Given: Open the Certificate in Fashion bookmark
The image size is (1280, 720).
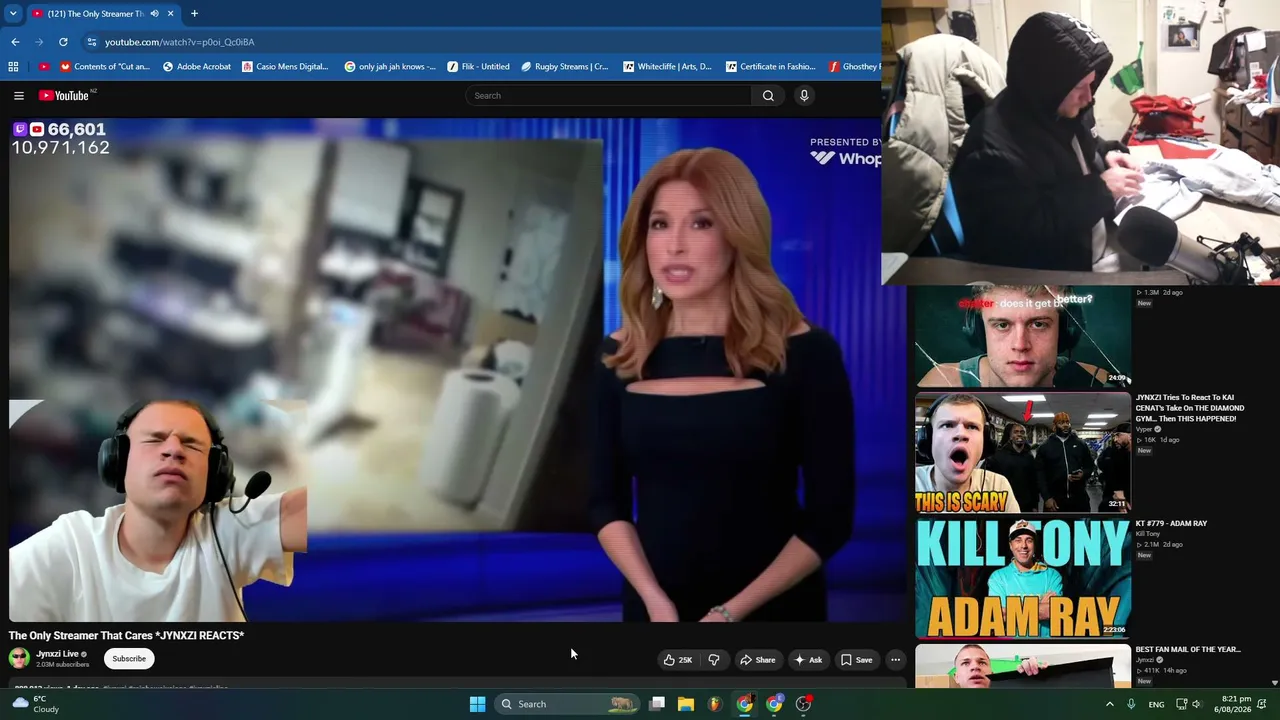Looking at the screenshot, I should coord(770,67).
